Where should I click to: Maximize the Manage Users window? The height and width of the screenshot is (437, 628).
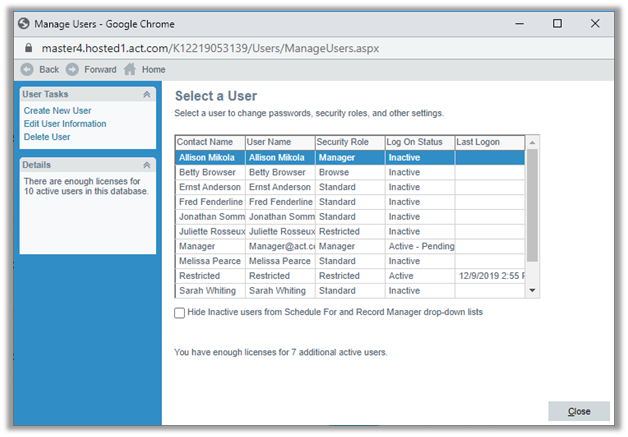pos(557,22)
